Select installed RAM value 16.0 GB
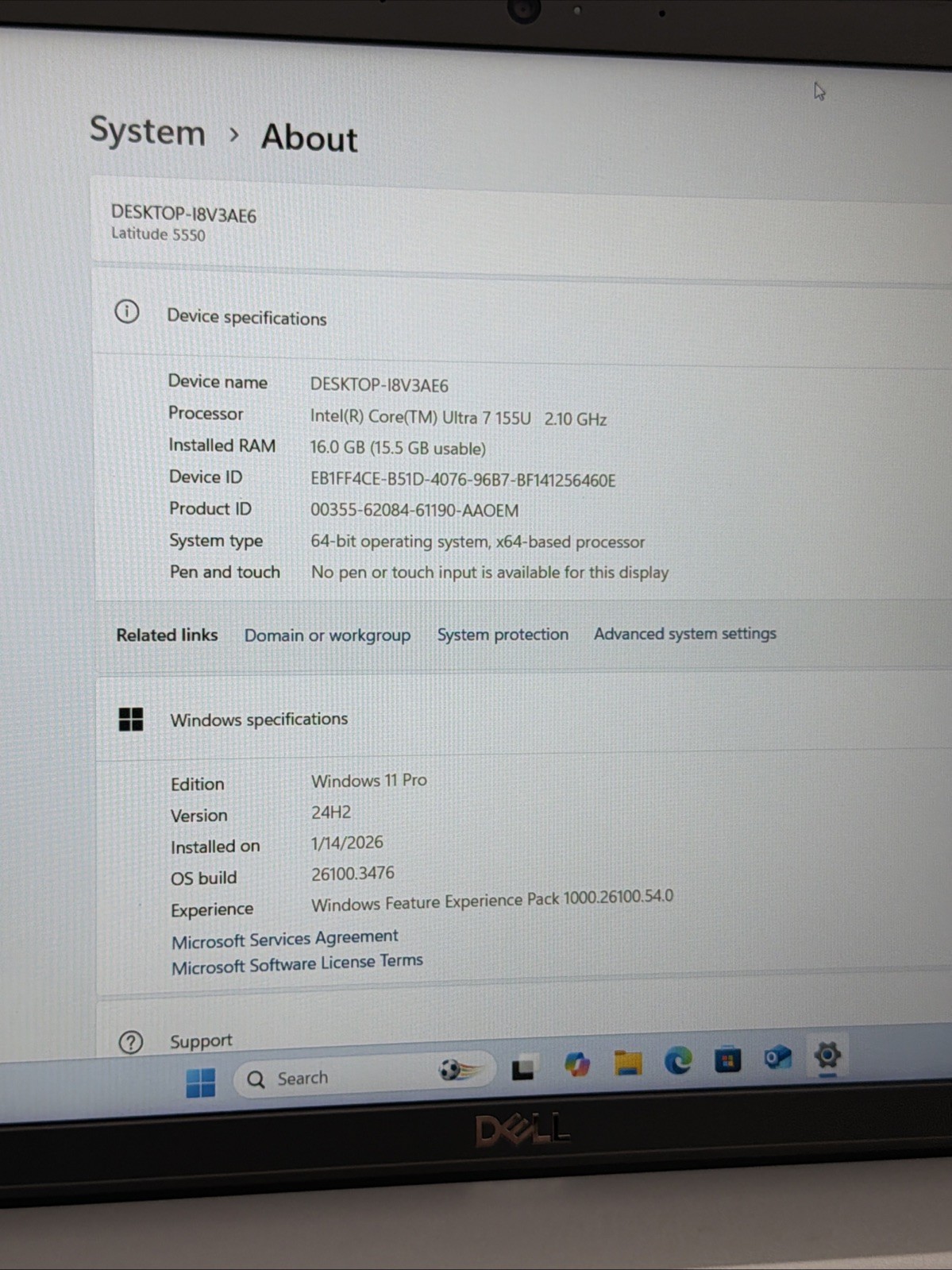 point(398,448)
